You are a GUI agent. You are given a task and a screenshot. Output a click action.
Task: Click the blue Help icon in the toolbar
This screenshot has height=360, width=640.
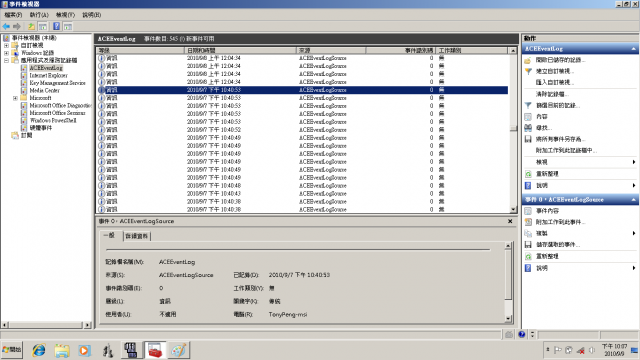(56, 27)
